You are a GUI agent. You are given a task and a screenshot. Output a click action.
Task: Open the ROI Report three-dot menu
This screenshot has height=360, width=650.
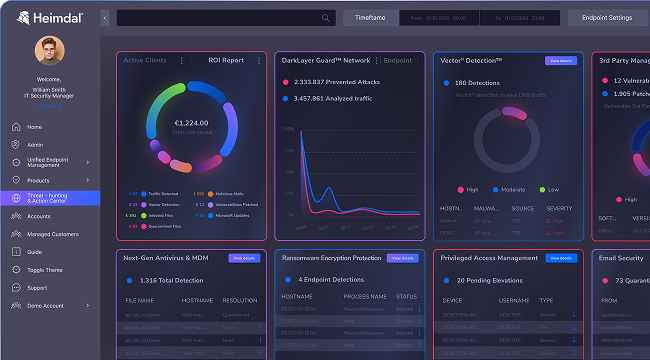point(259,61)
